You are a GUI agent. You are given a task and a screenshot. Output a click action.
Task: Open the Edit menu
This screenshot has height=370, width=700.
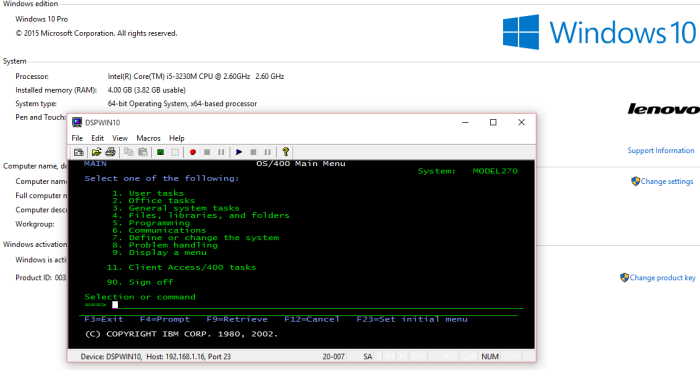pos(97,138)
